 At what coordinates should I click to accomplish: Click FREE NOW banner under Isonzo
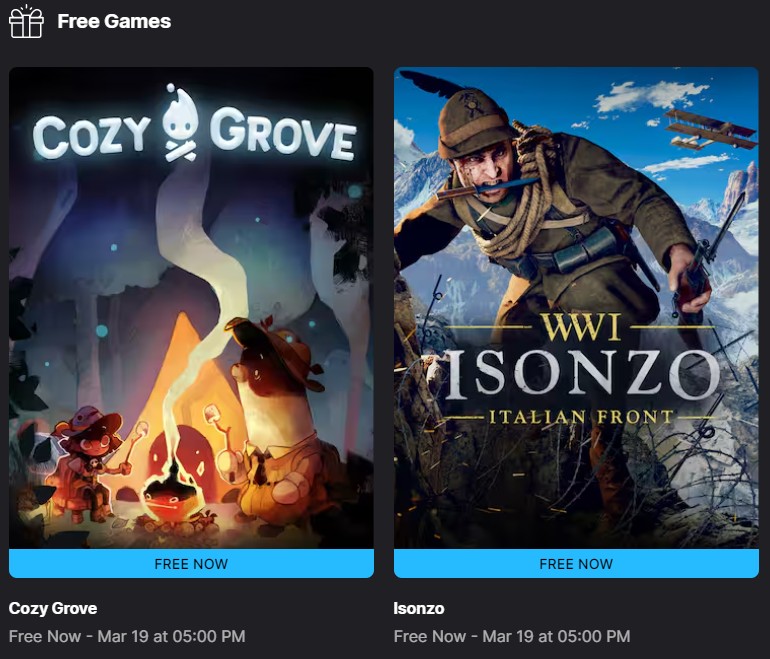(577, 563)
